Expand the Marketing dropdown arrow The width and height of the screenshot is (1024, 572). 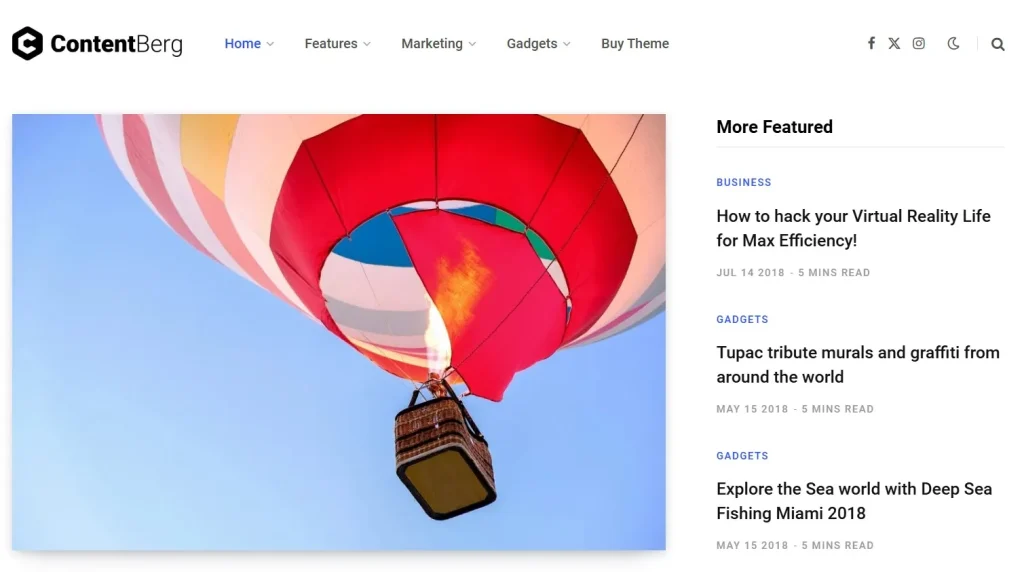click(x=472, y=44)
